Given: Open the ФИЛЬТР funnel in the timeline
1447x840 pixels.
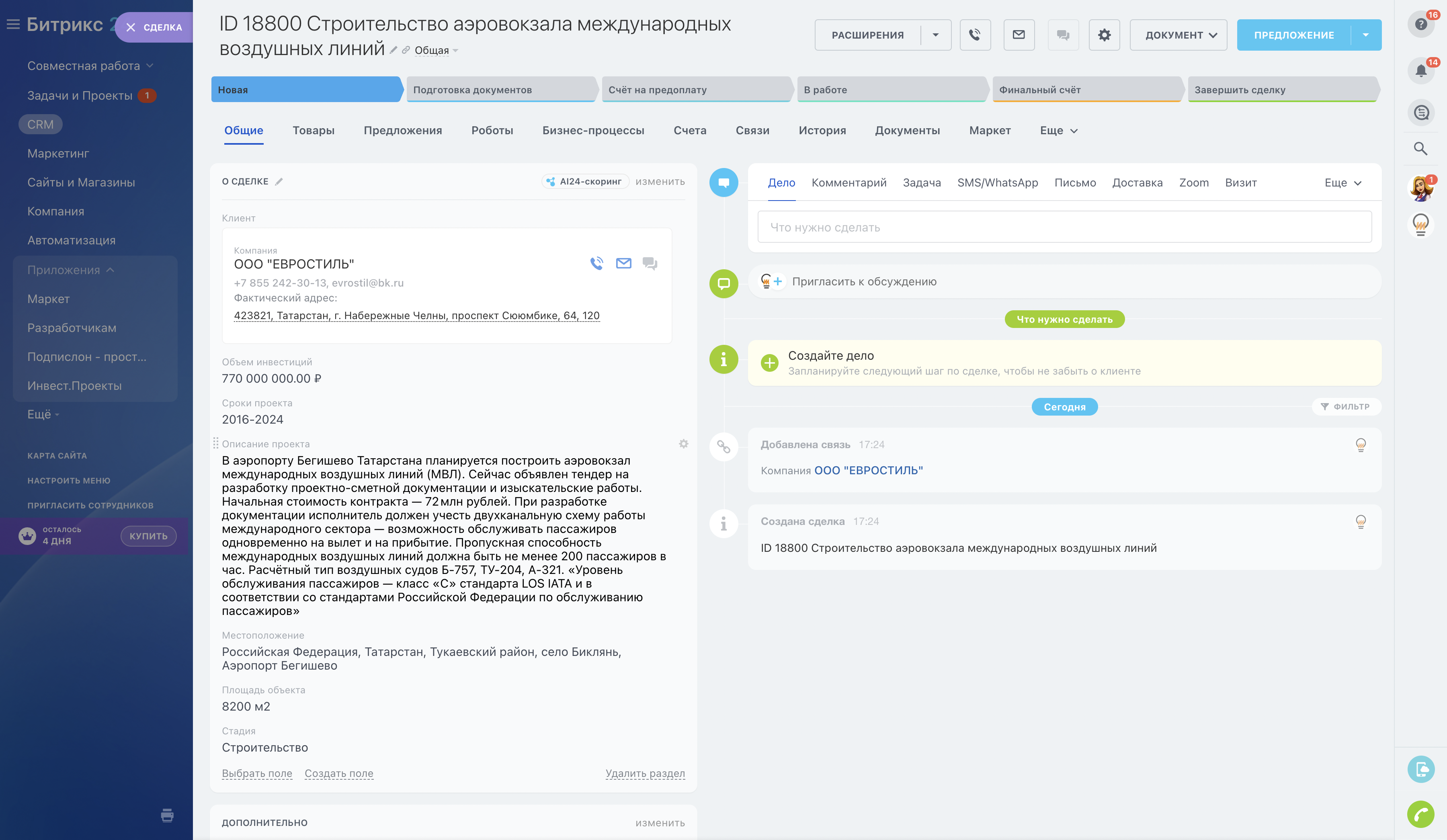Looking at the screenshot, I should [1347, 406].
